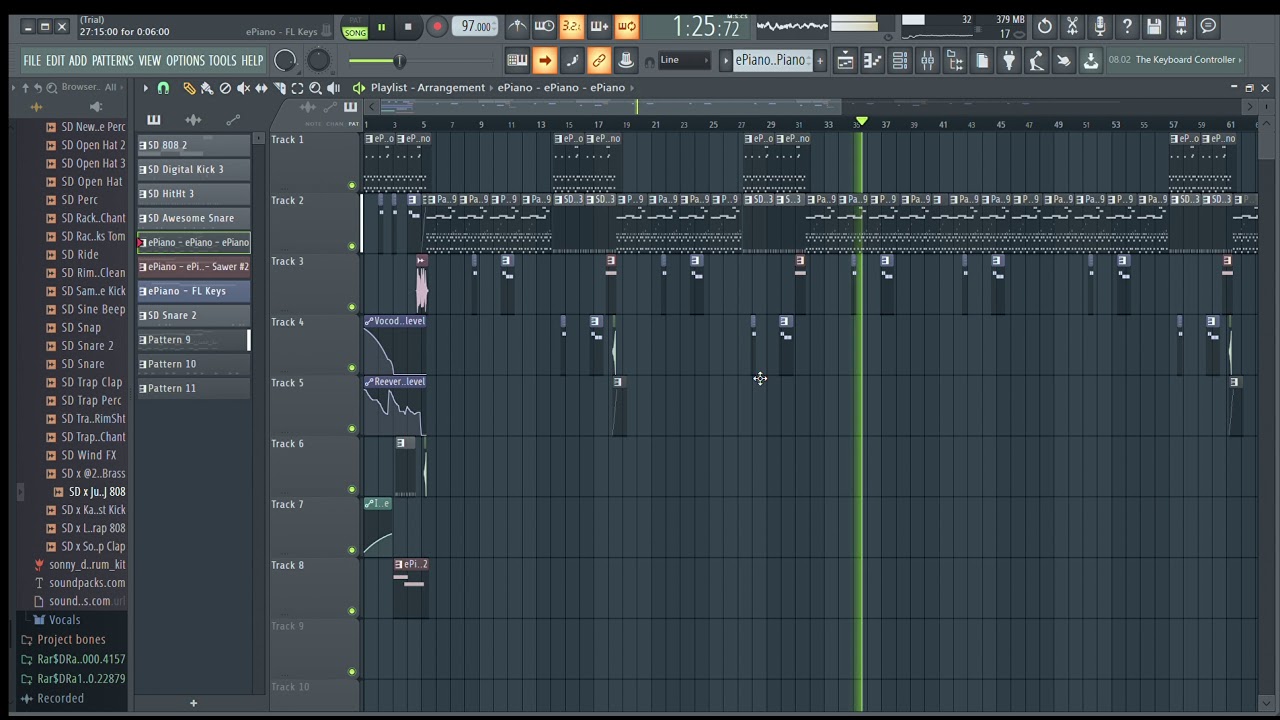The width and height of the screenshot is (1280, 720).
Task: Open the Mixer view icon
Action: tap(927, 61)
